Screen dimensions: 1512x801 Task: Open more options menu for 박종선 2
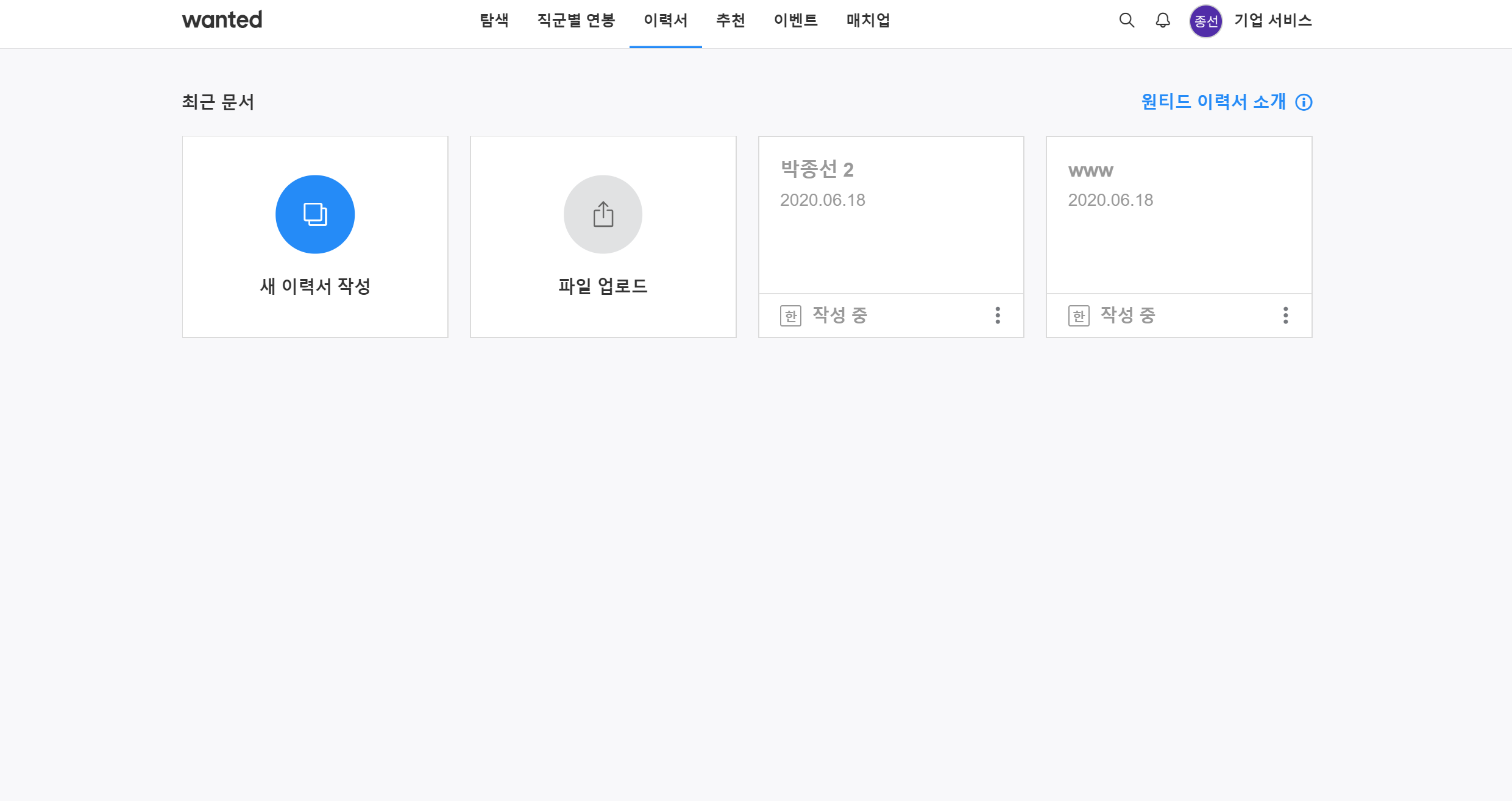[x=998, y=315]
